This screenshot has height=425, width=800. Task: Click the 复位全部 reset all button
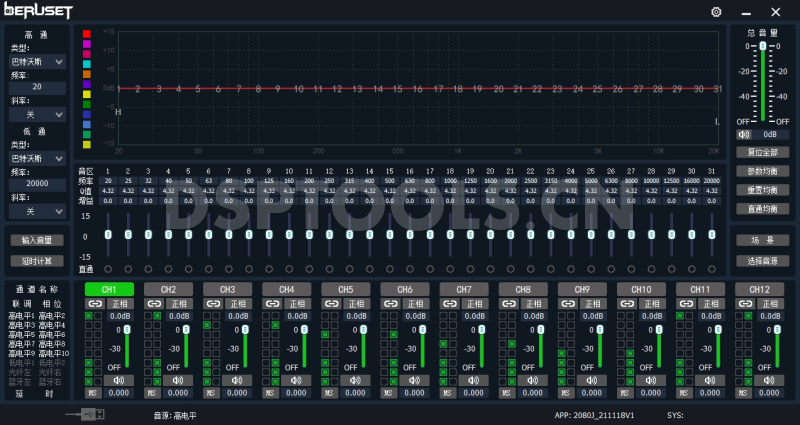point(762,152)
